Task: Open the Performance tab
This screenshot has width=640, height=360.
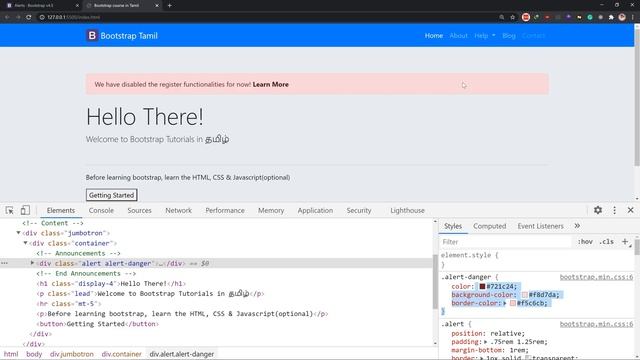Action: pyautogui.click(x=225, y=210)
